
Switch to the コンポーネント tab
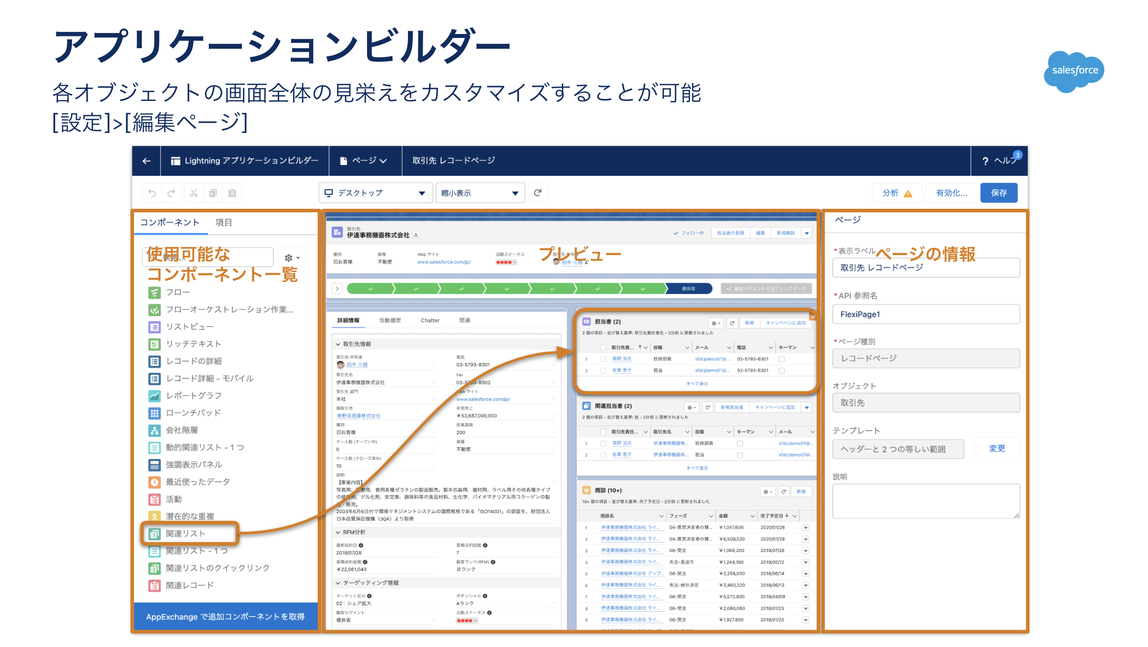(169, 222)
